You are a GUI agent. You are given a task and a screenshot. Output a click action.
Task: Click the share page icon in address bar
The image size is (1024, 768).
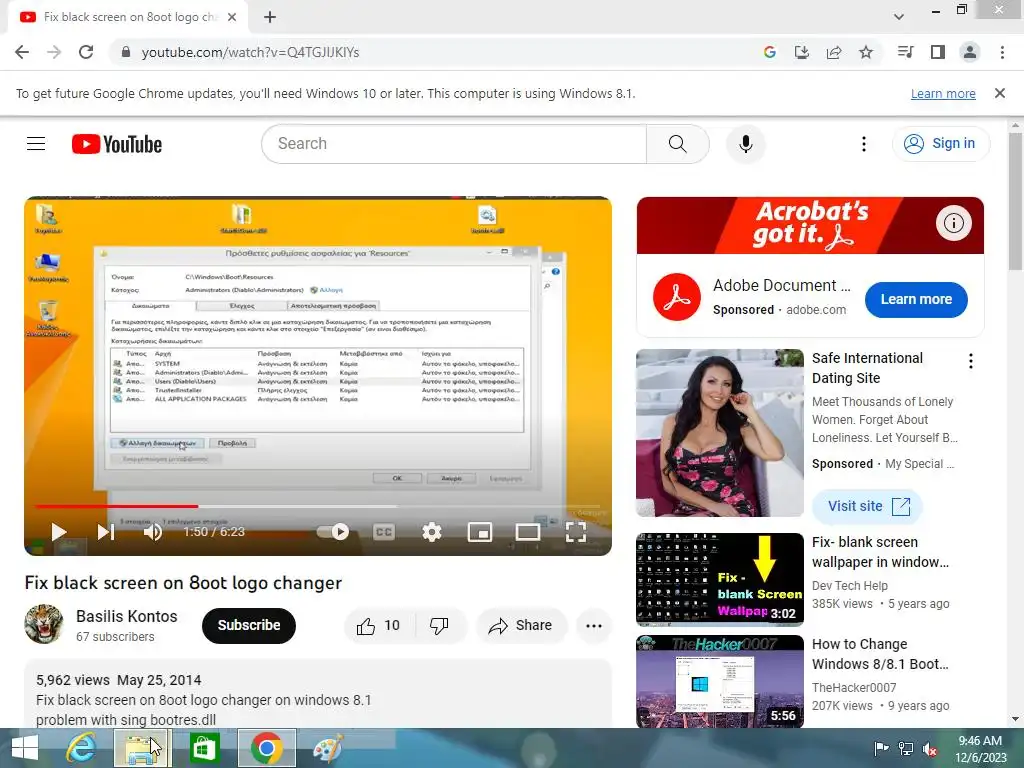click(834, 52)
